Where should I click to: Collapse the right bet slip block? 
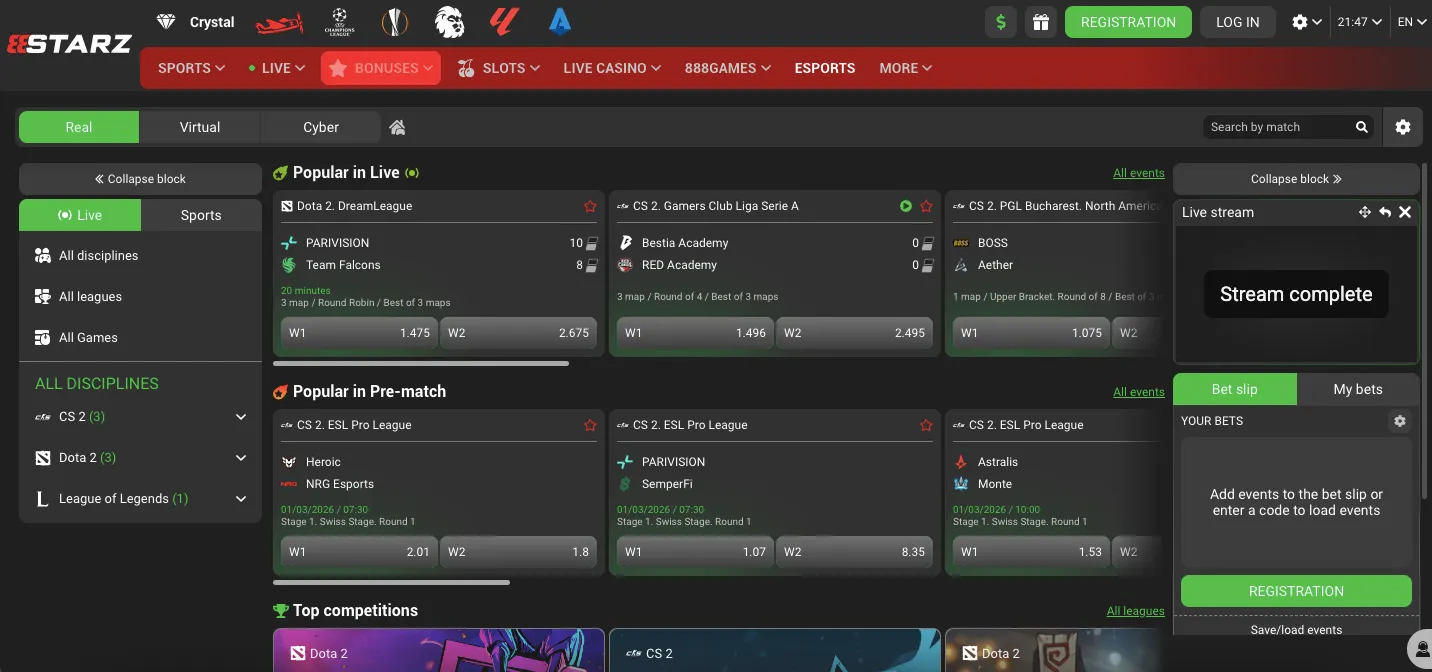point(1296,179)
